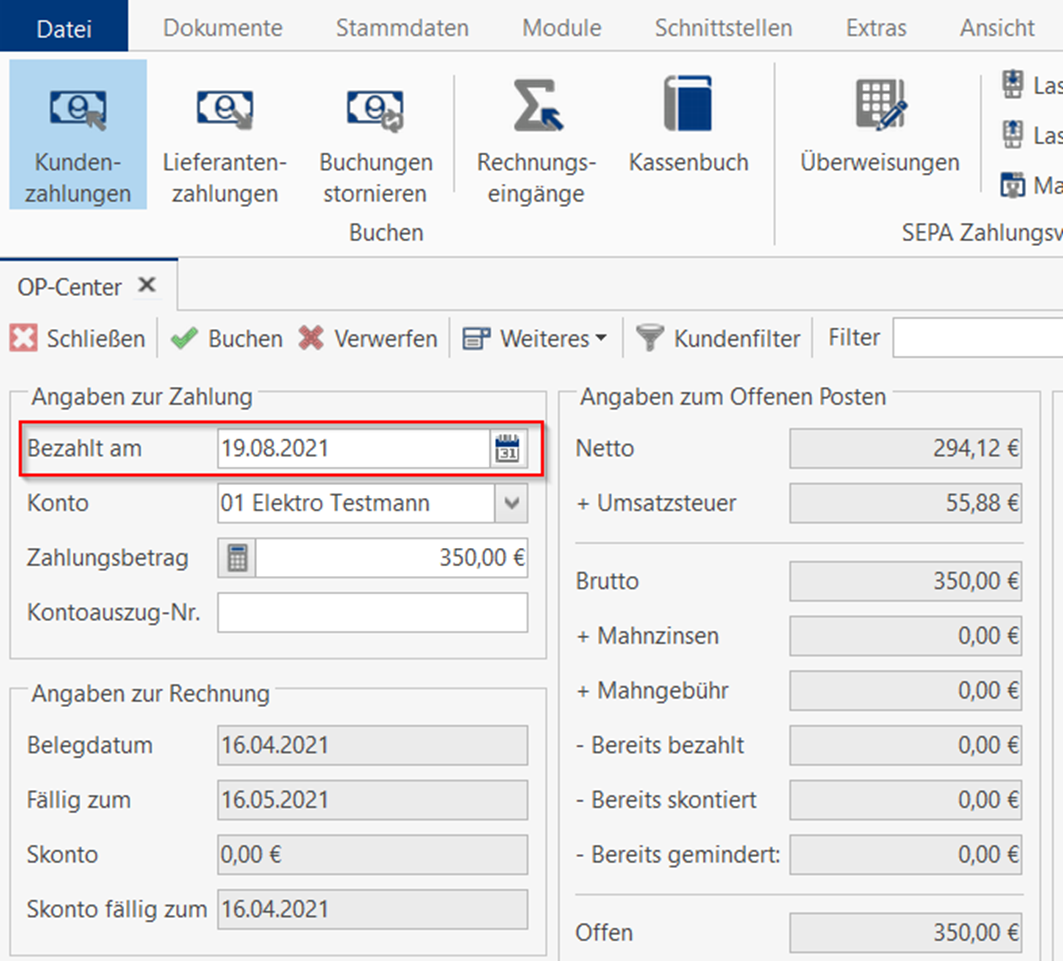The width and height of the screenshot is (1063, 961).
Task: Open calendar picker for Bezahlt am
Action: (x=508, y=449)
